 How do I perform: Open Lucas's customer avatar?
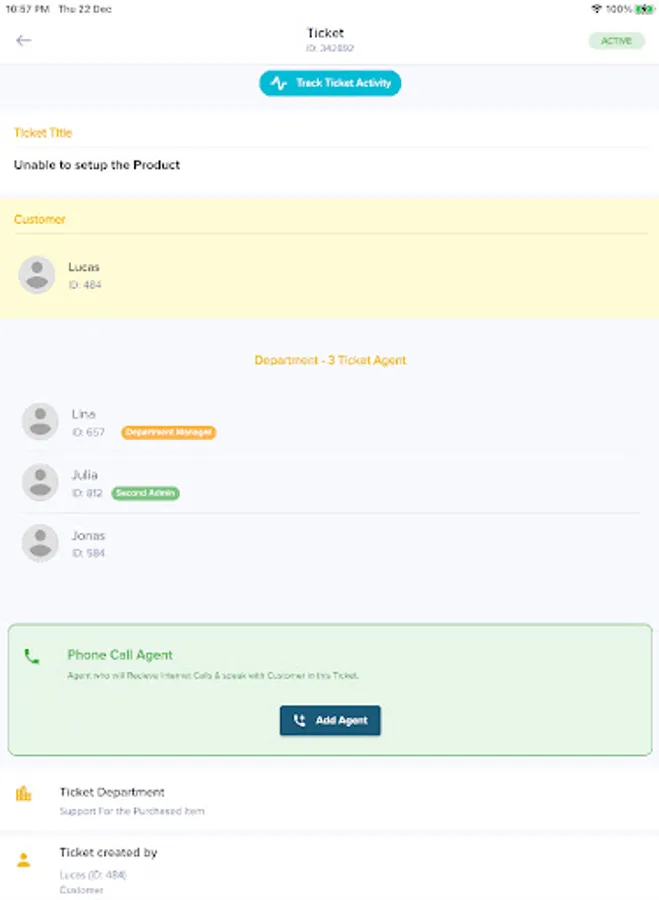[x=37, y=274]
